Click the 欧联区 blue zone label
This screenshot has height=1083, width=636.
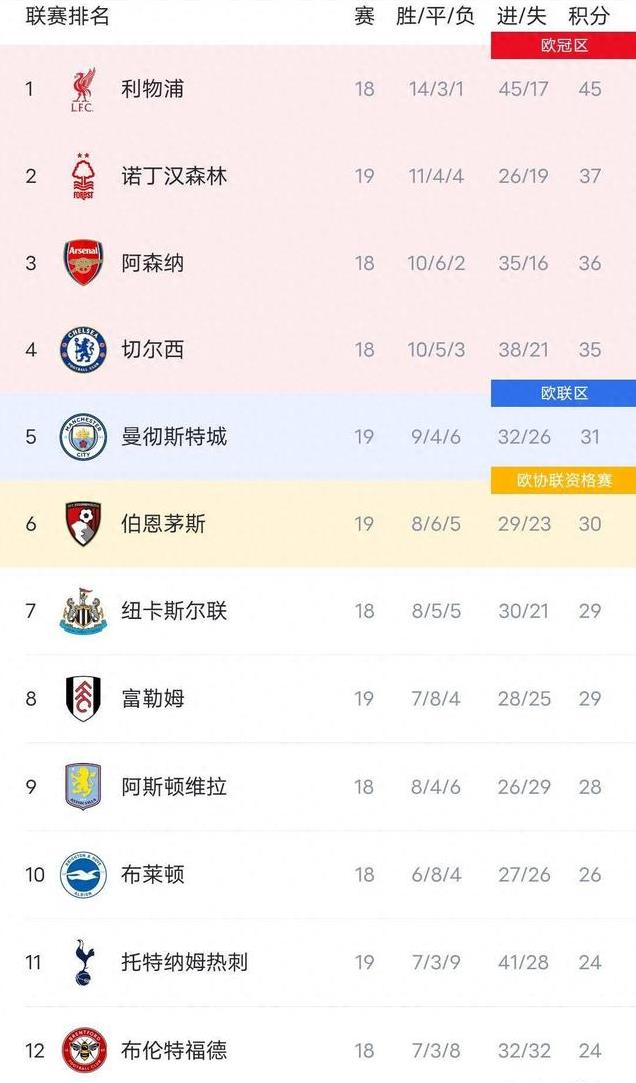(x=563, y=394)
